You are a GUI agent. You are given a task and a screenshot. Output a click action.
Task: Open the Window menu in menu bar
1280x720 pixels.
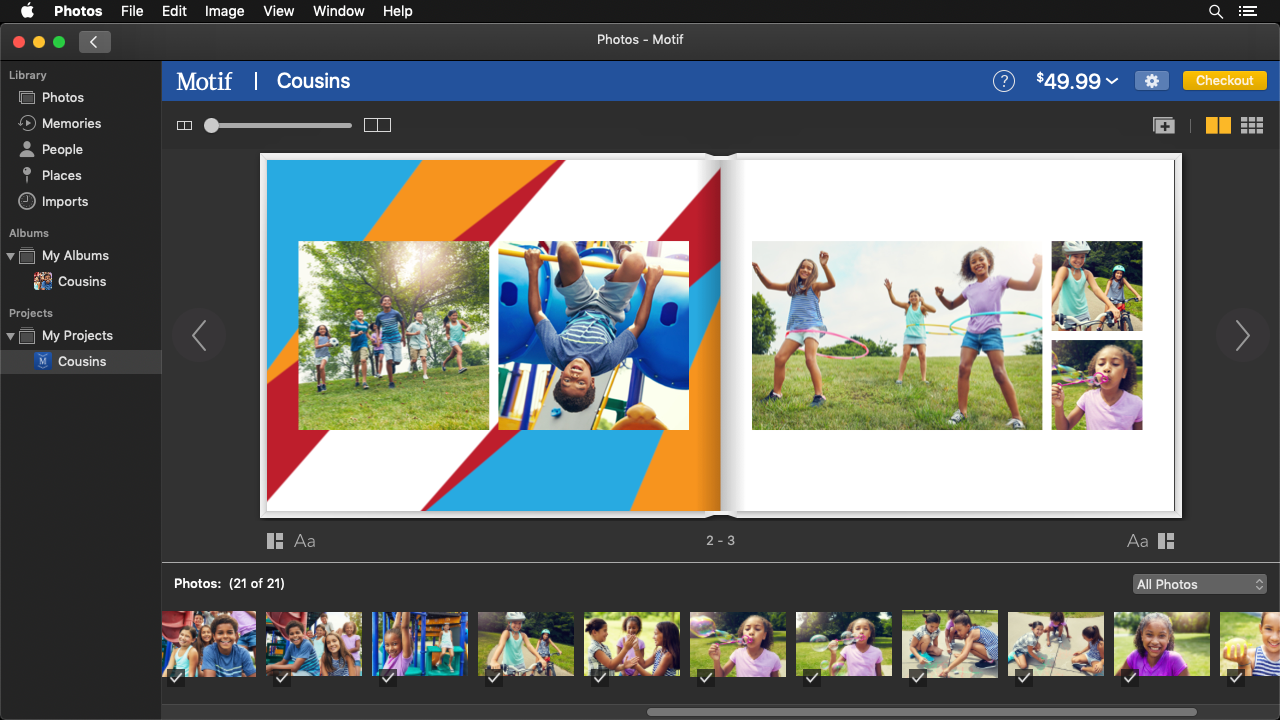(338, 11)
